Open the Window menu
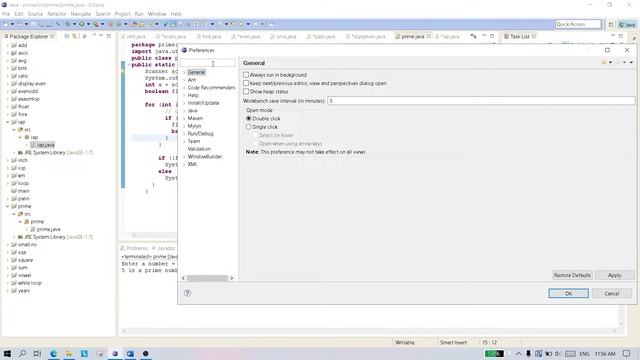The width and height of the screenshot is (640, 360). click(157, 14)
